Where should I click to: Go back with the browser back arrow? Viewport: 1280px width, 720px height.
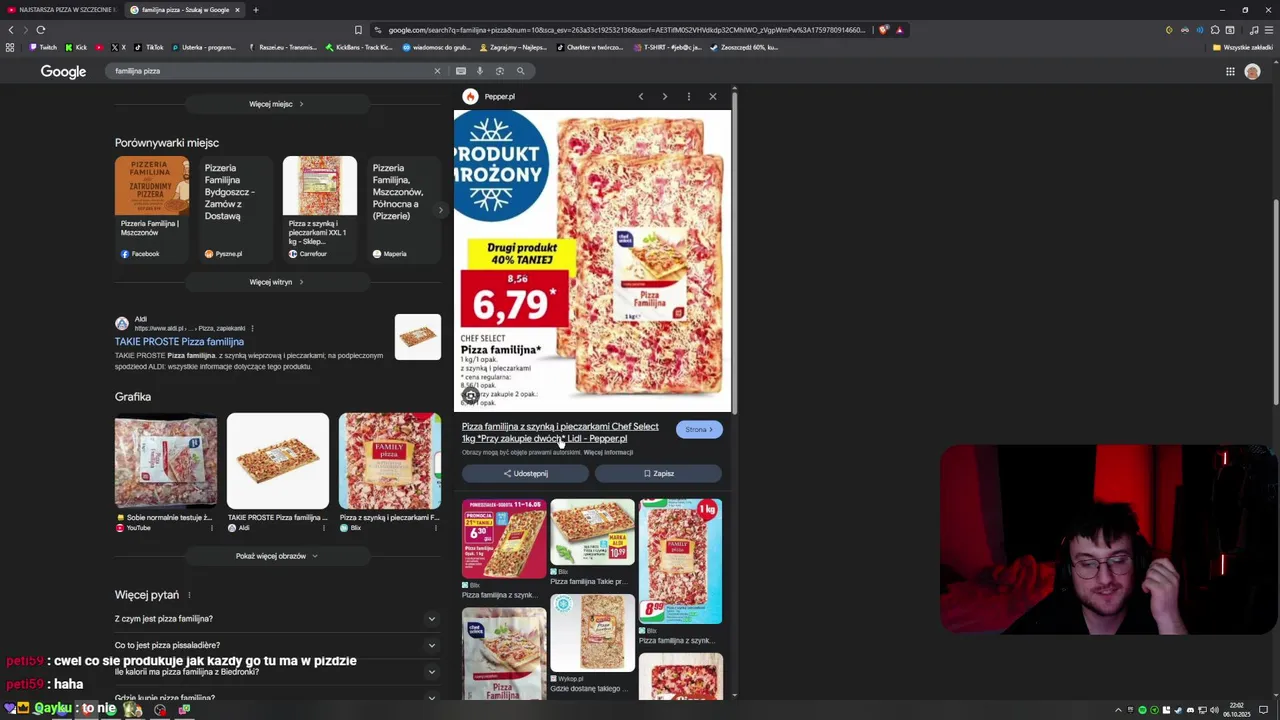[11, 30]
